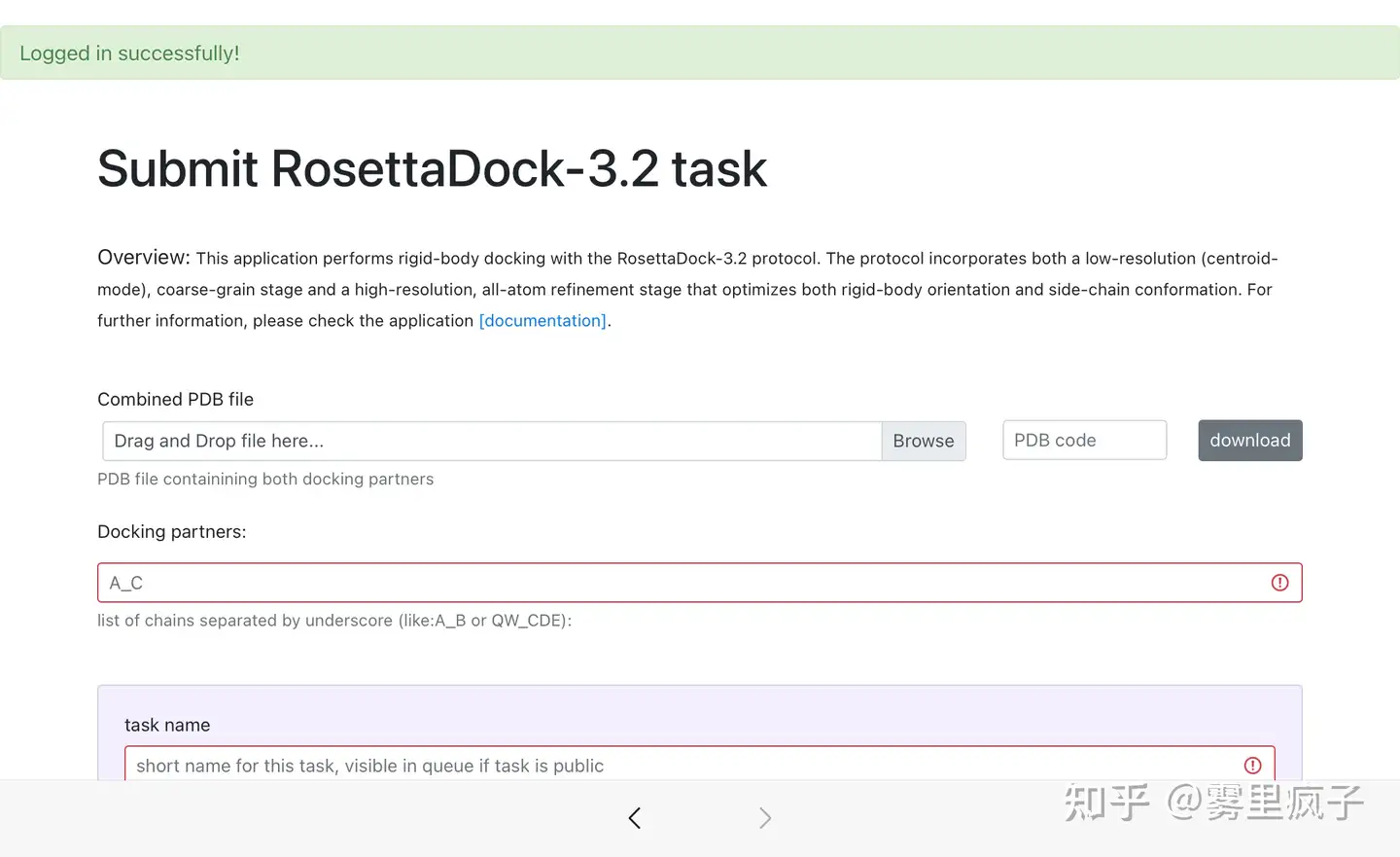The height and width of the screenshot is (857, 1400).
Task: Click the Docking partners input with A_C
Action: pyautogui.click(x=700, y=583)
